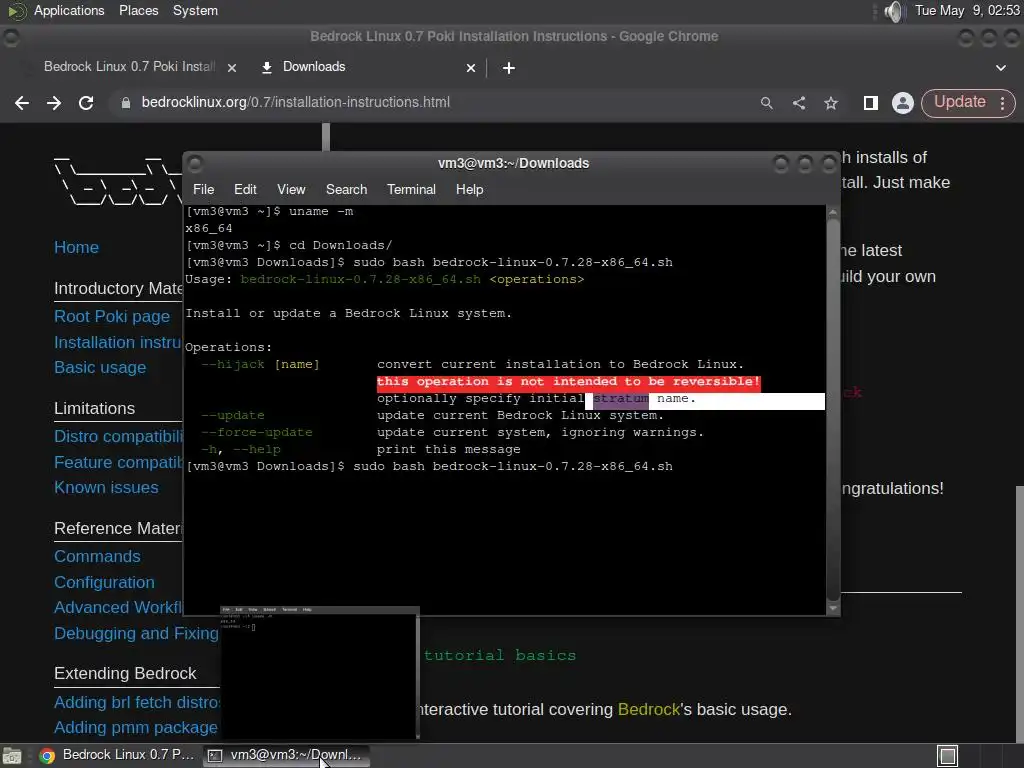Close the Downloads tab
Viewport: 1024px width, 768px height.
(x=471, y=68)
